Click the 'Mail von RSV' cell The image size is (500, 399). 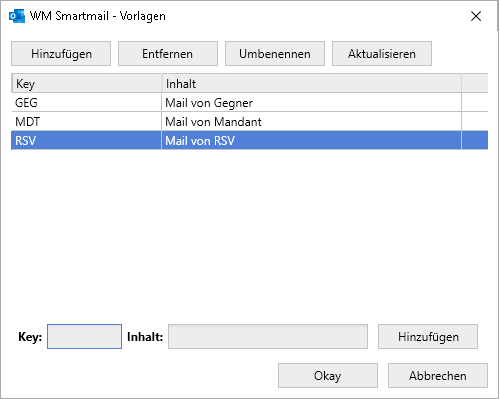coord(312,141)
